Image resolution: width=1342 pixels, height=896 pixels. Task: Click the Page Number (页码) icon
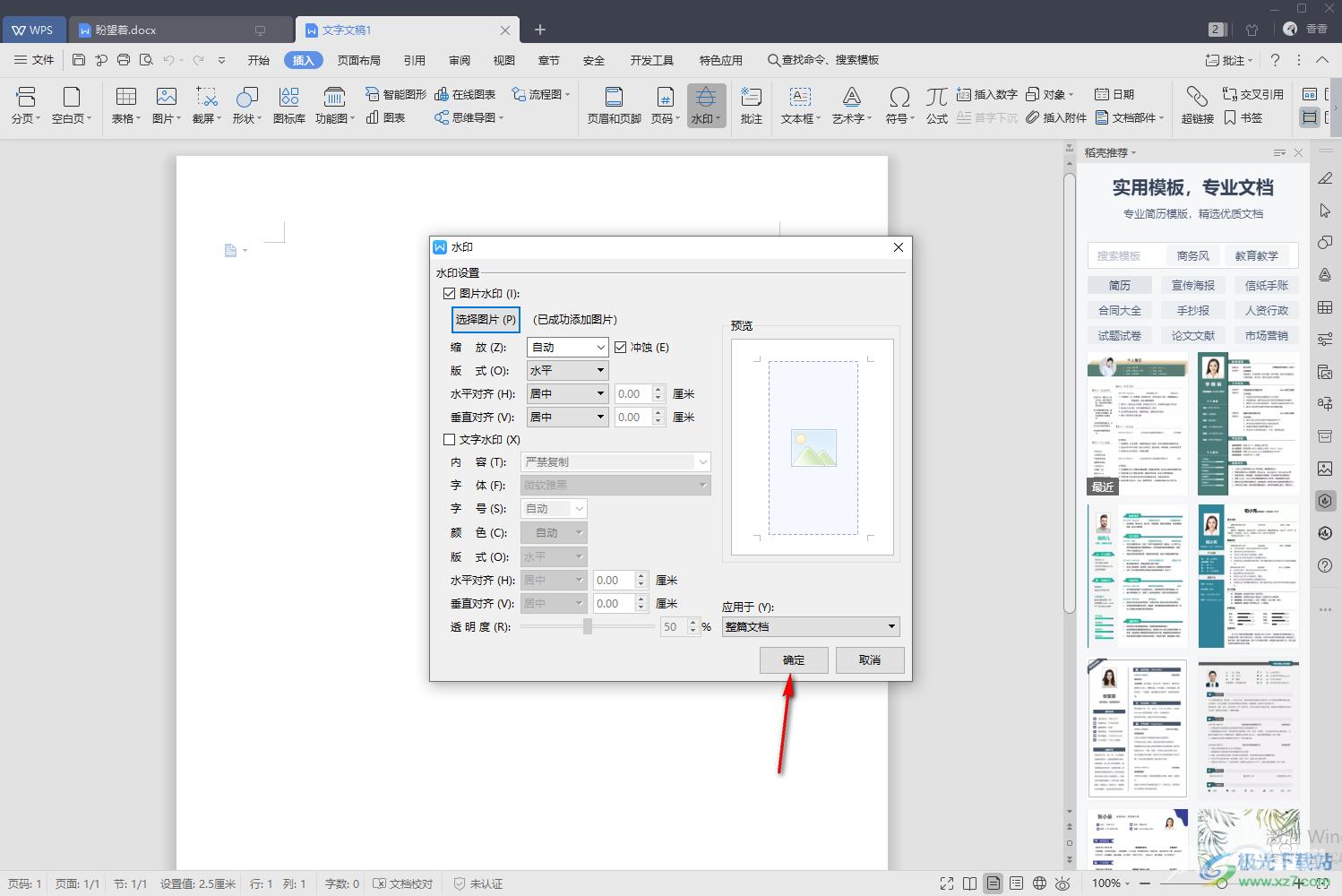(665, 105)
